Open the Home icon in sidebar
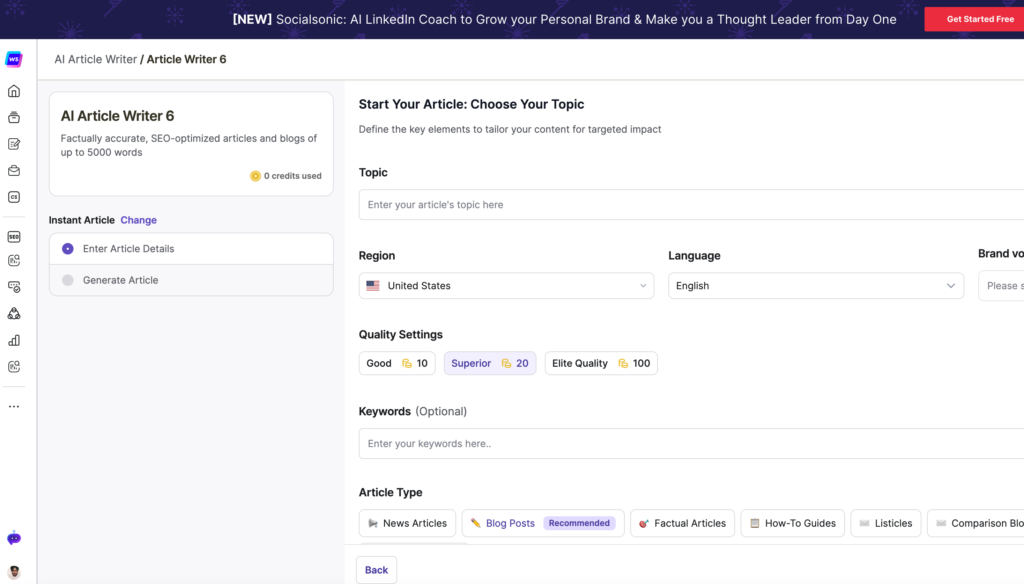The width and height of the screenshot is (1024, 584). click(14, 91)
